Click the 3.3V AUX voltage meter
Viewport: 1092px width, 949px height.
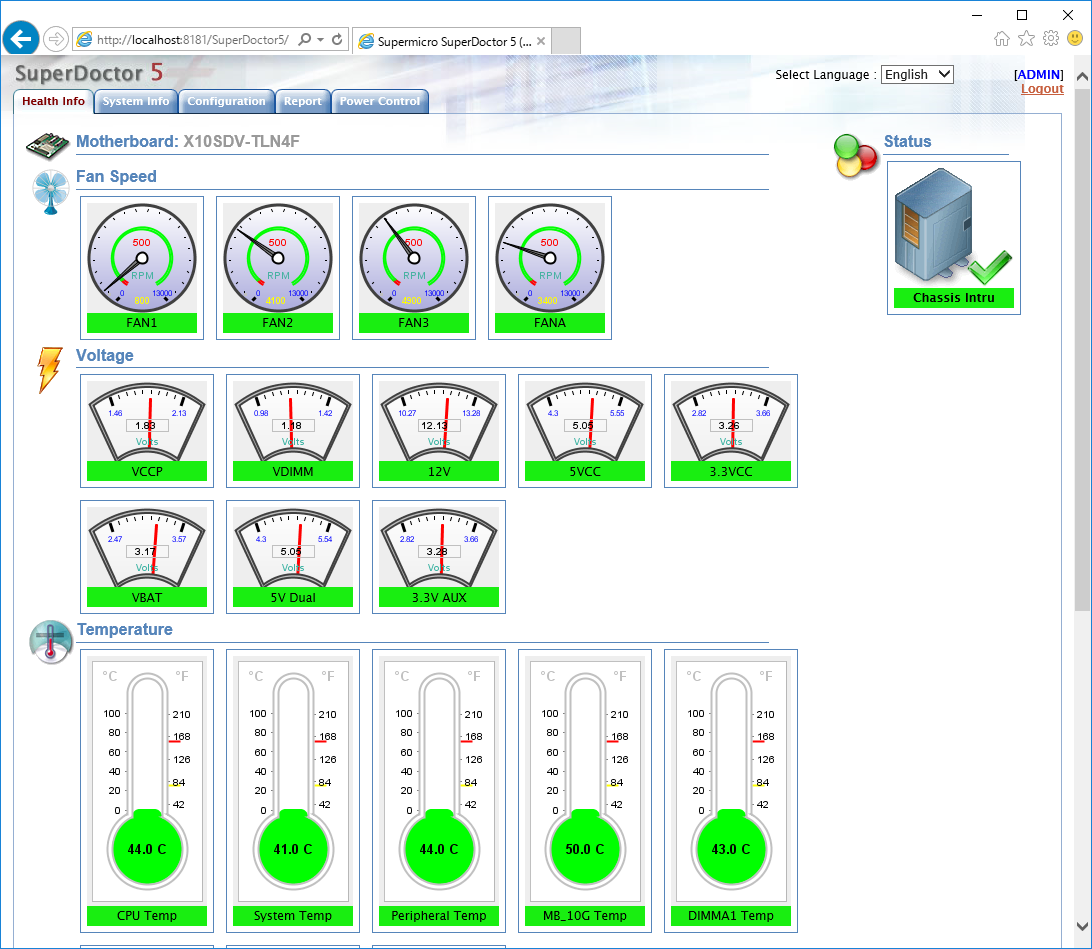click(x=439, y=547)
